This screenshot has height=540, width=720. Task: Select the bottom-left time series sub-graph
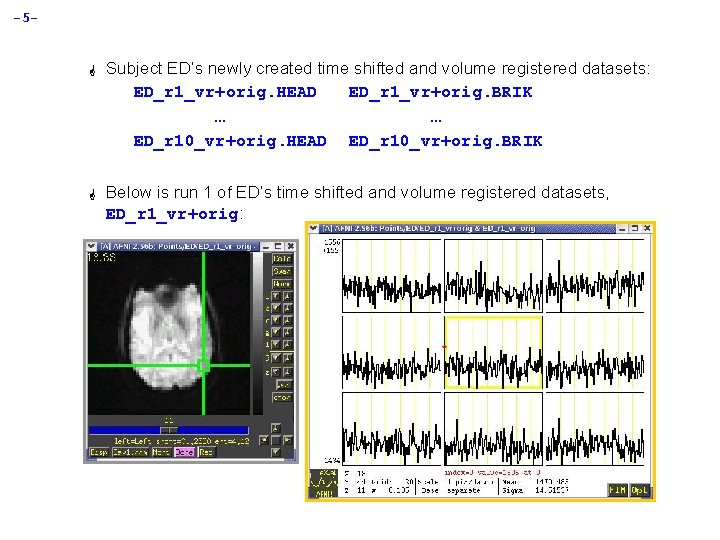pos(392,429)
